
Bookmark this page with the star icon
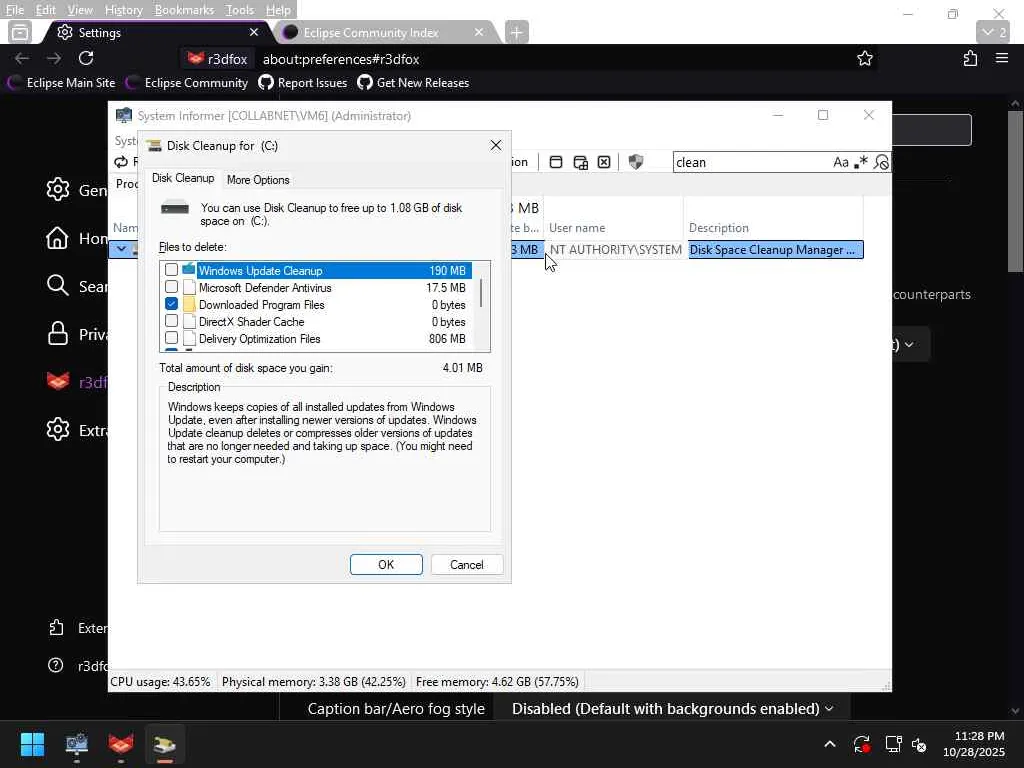click(x=865, y=59)
